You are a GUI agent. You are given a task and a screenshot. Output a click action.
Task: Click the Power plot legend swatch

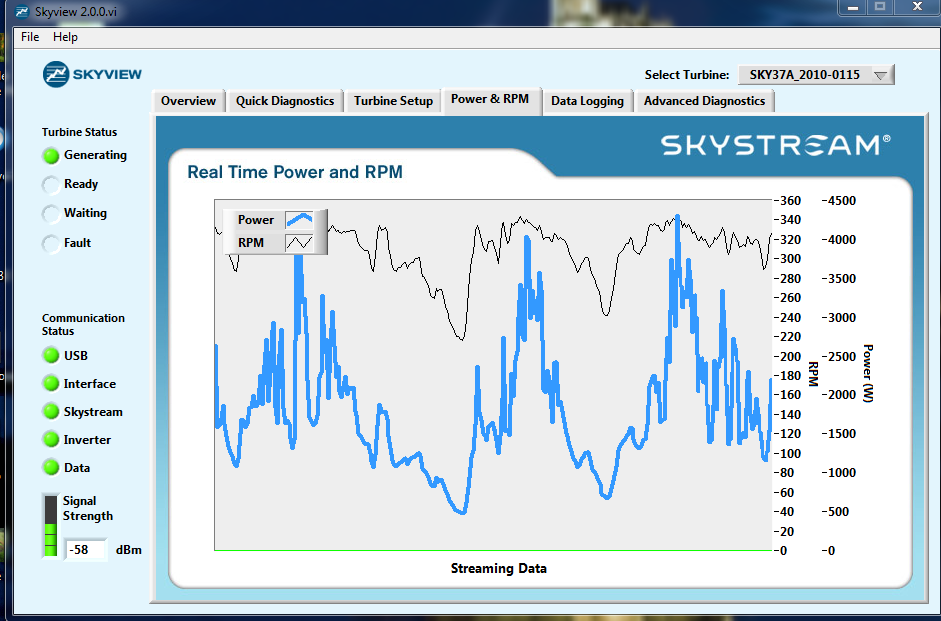pos(299,220)
